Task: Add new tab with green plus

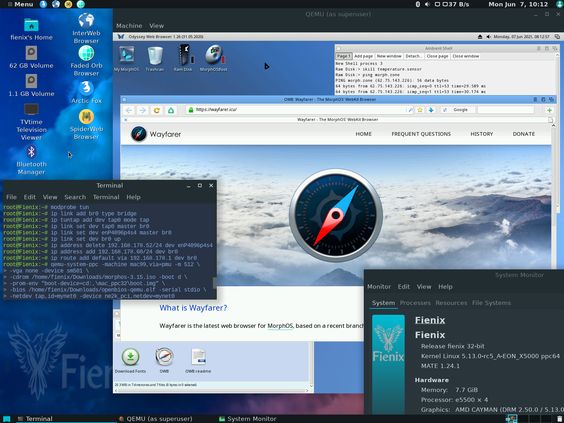Action: tap(549, 110)
